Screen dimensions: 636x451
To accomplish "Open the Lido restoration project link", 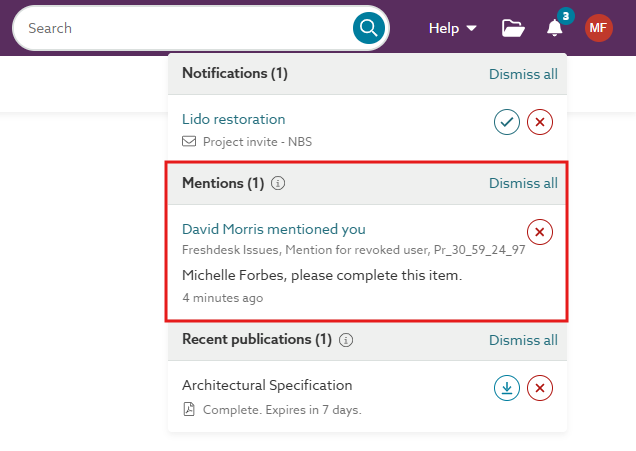I will [233, 119].
